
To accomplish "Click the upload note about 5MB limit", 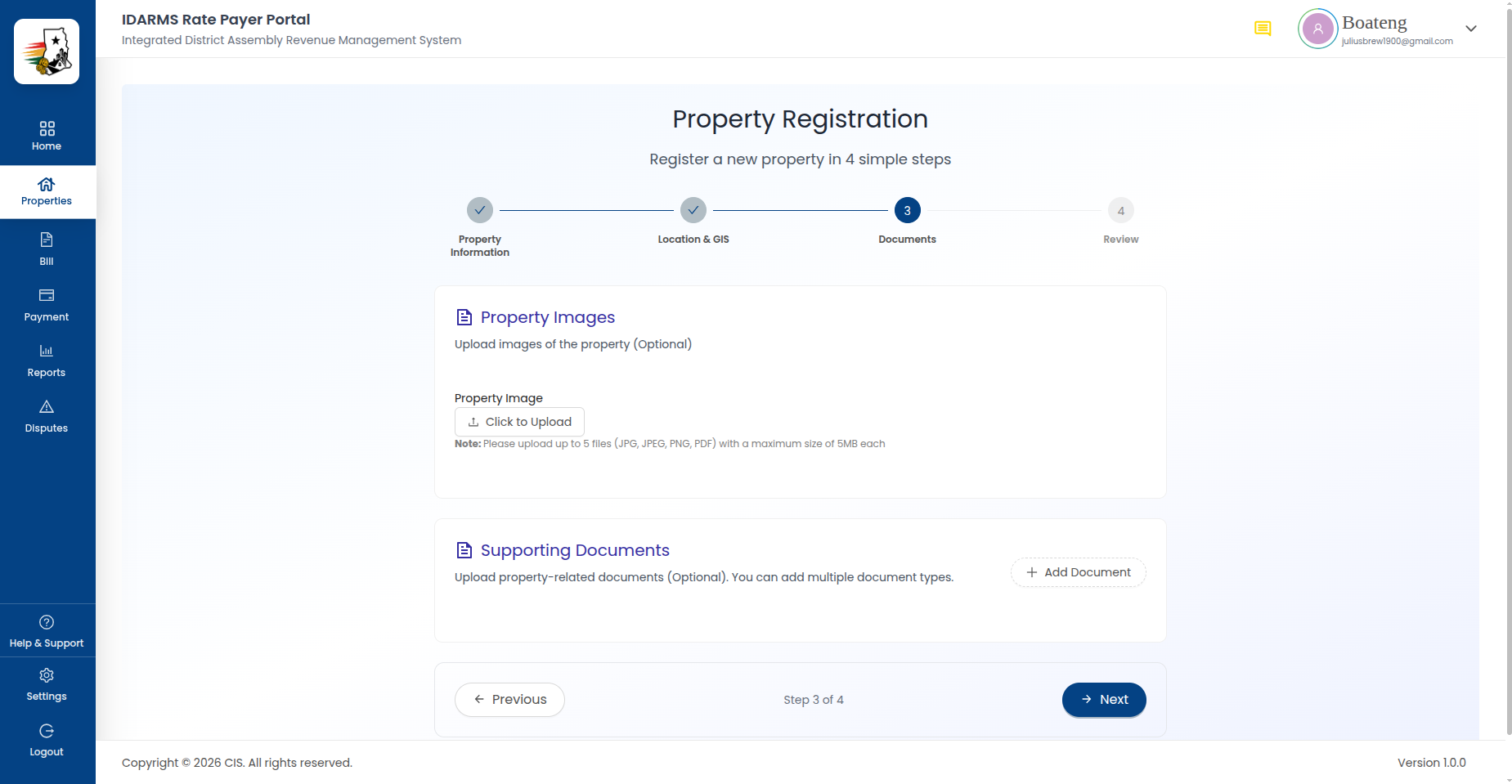I will click(x=670, y=444).
